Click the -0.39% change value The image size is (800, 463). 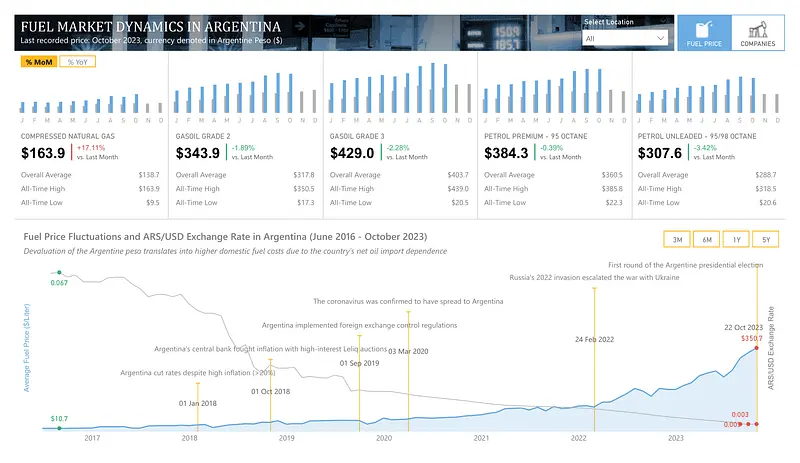click(552, 148)
